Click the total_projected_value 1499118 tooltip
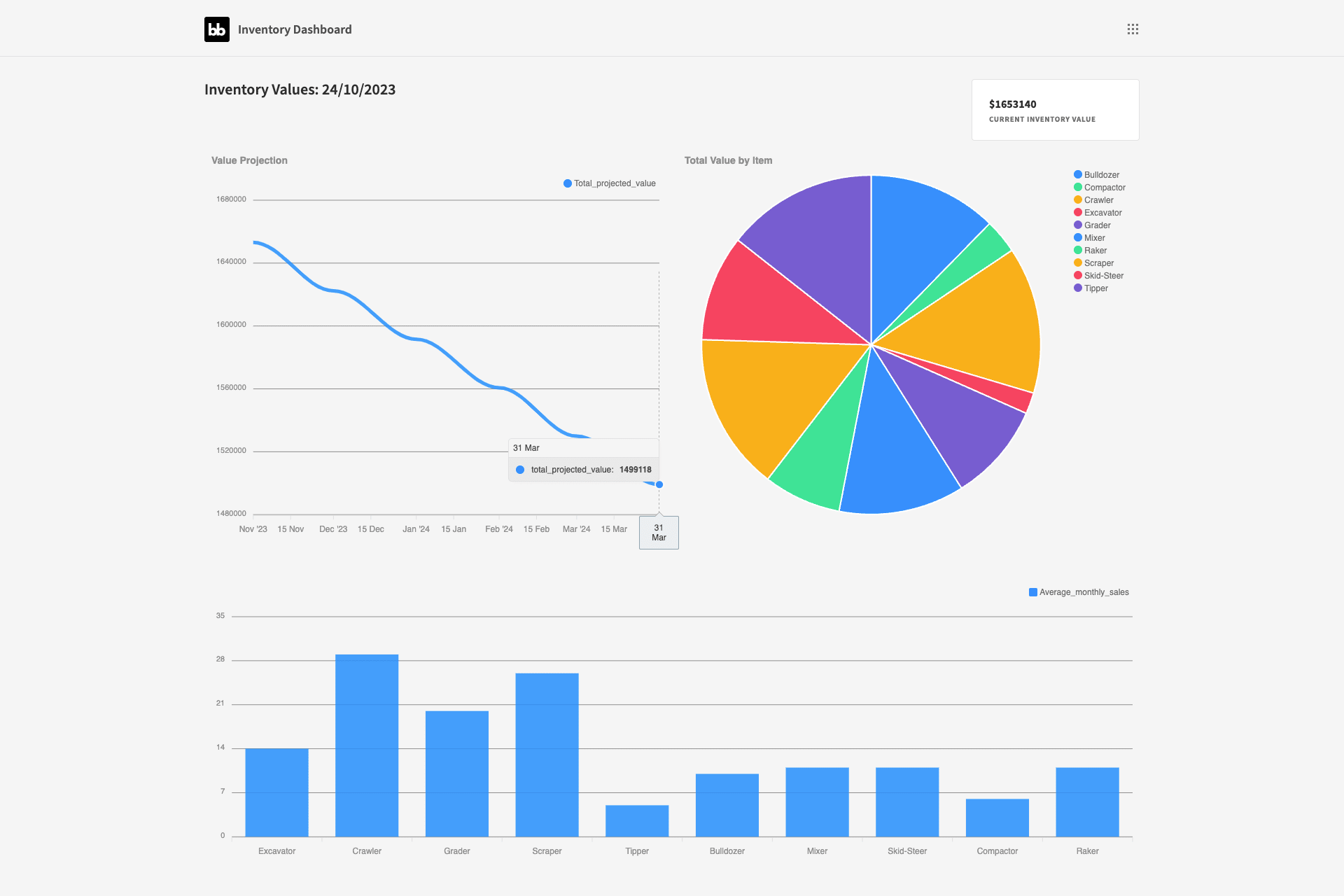Screen dimensions: 1344x896 pos(584,460)
